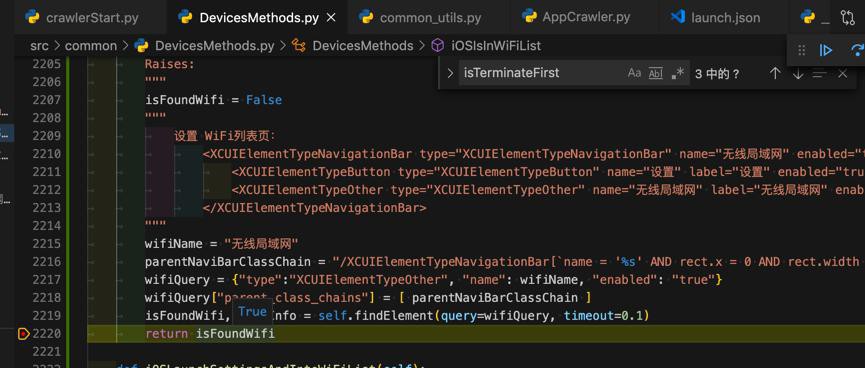The width and height of the screenshot is (865, 368).
Task: Click the True debug hover value
Action: pos(253,312)
